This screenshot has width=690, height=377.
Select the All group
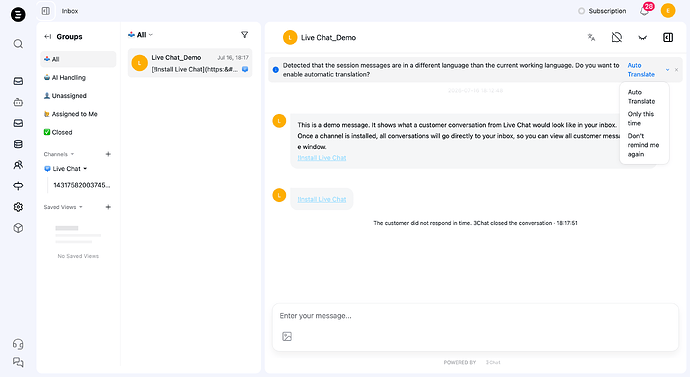point(78,59)
